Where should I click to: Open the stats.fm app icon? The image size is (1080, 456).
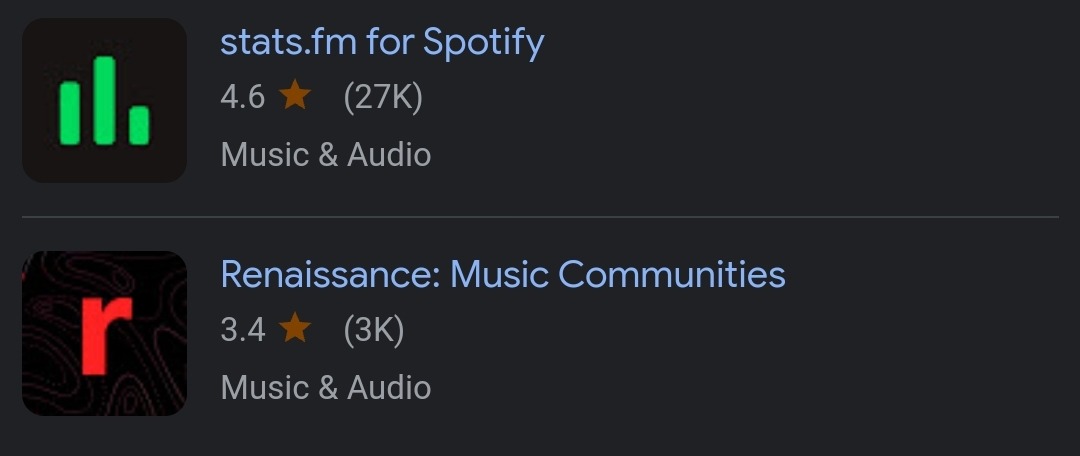coord(104,100)
